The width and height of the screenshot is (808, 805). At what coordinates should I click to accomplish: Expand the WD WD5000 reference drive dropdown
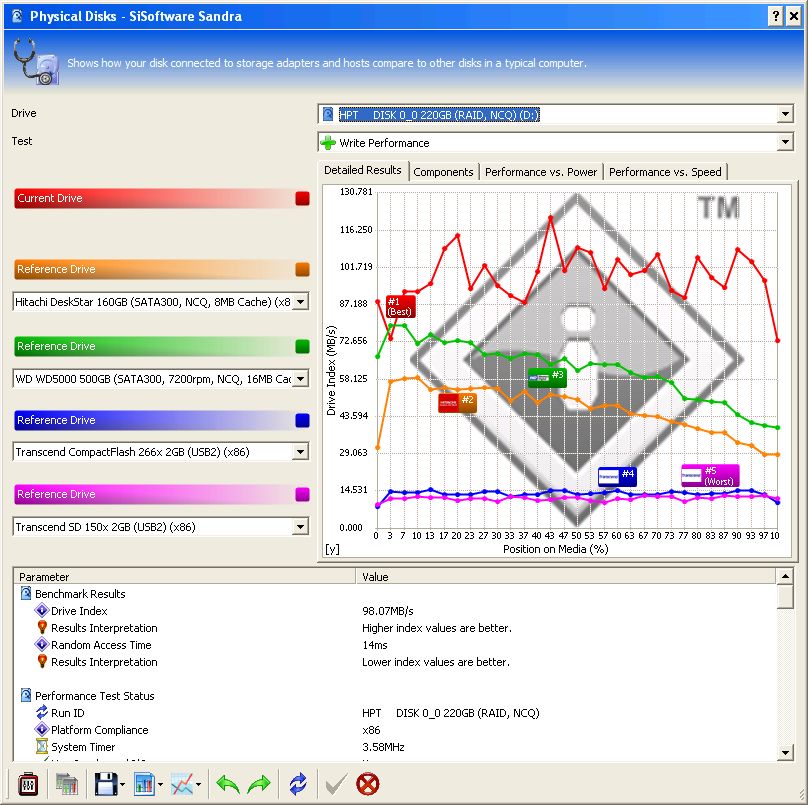(x=300, y=379)
